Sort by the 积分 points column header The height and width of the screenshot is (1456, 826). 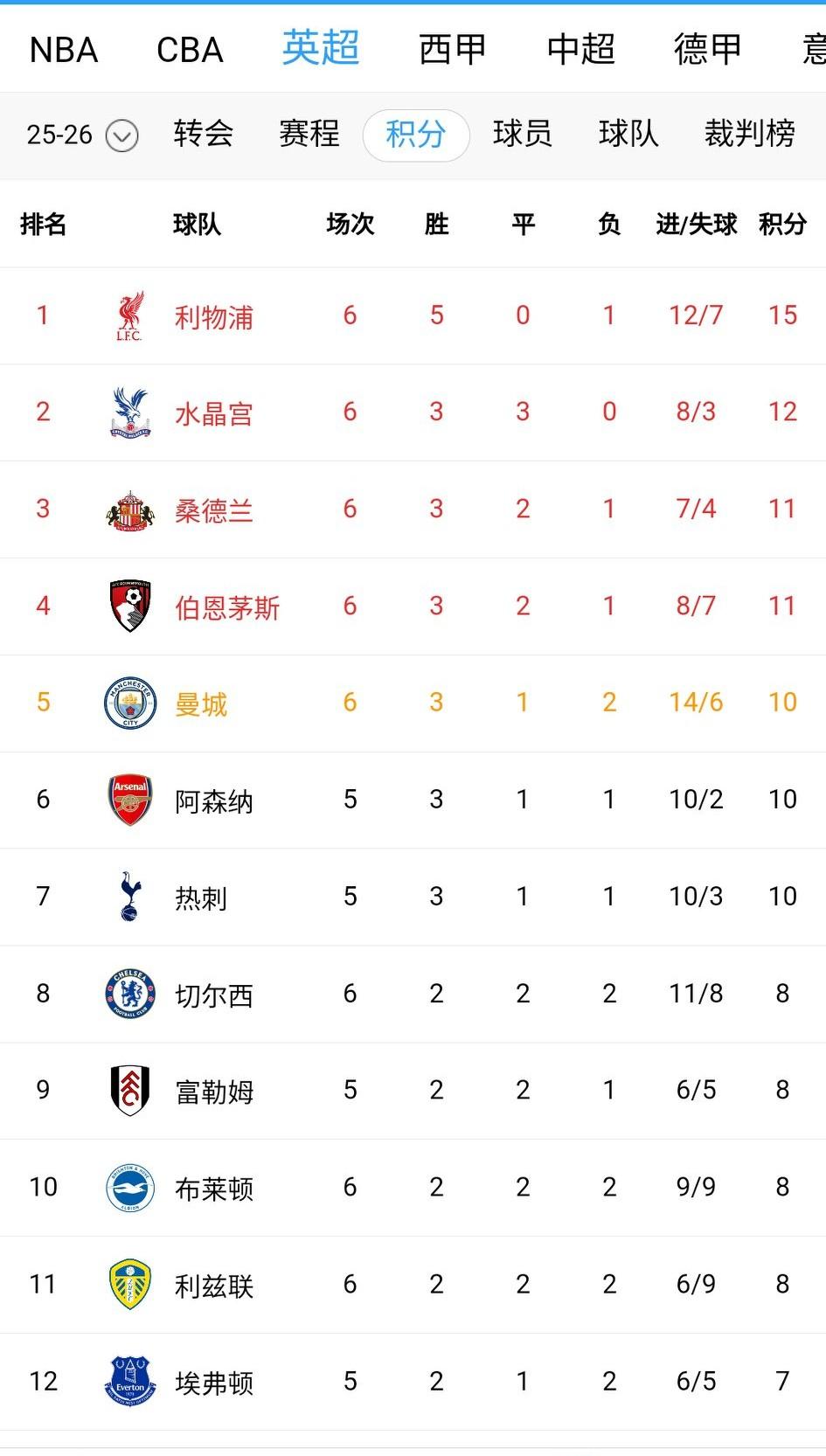click(x=782, y=225)
